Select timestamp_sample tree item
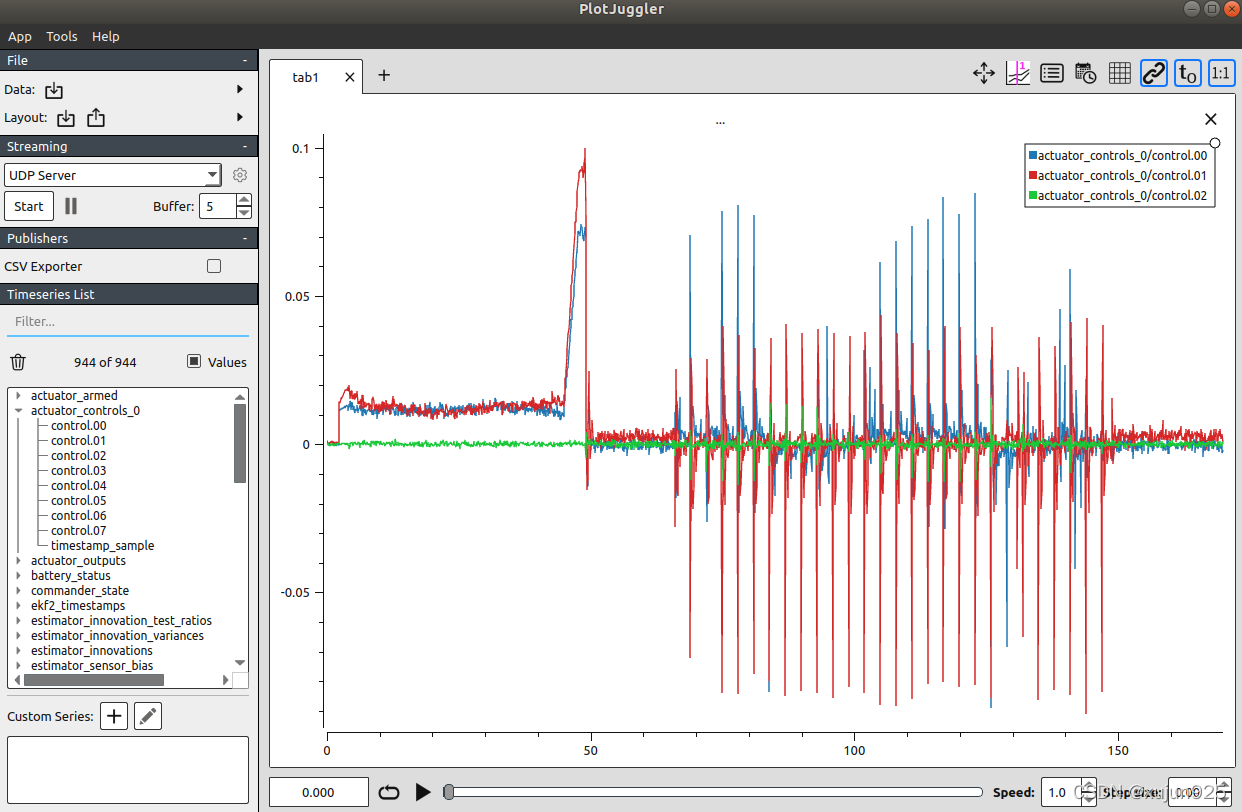Image resolution: width=1242 pixels, height=812 pixels. click(x=102, y=546)
